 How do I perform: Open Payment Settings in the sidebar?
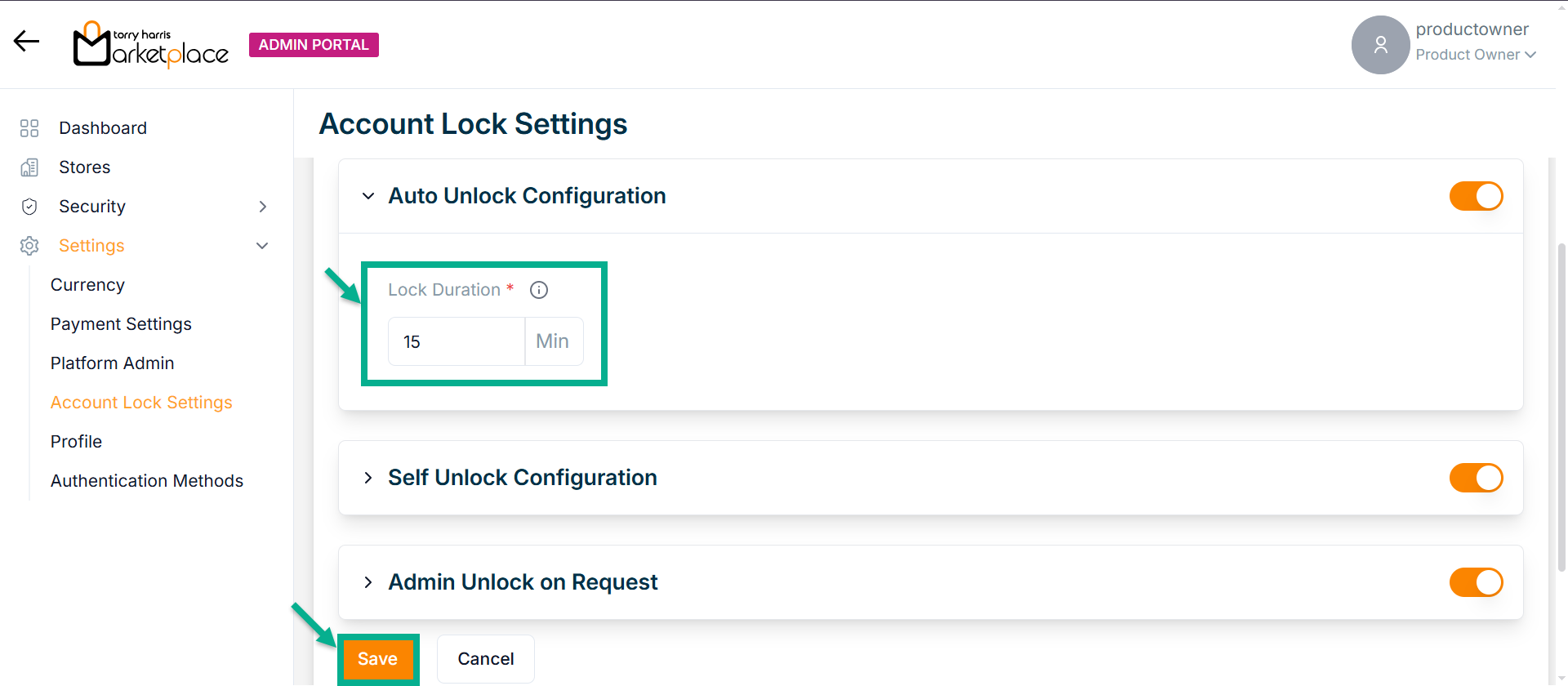pyautogui.click(x=121, y=324)
